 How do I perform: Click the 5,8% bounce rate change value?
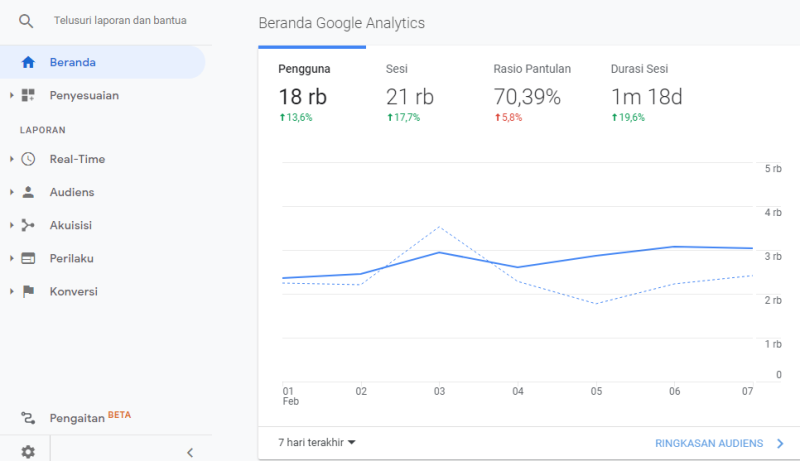tap(508, 117)
